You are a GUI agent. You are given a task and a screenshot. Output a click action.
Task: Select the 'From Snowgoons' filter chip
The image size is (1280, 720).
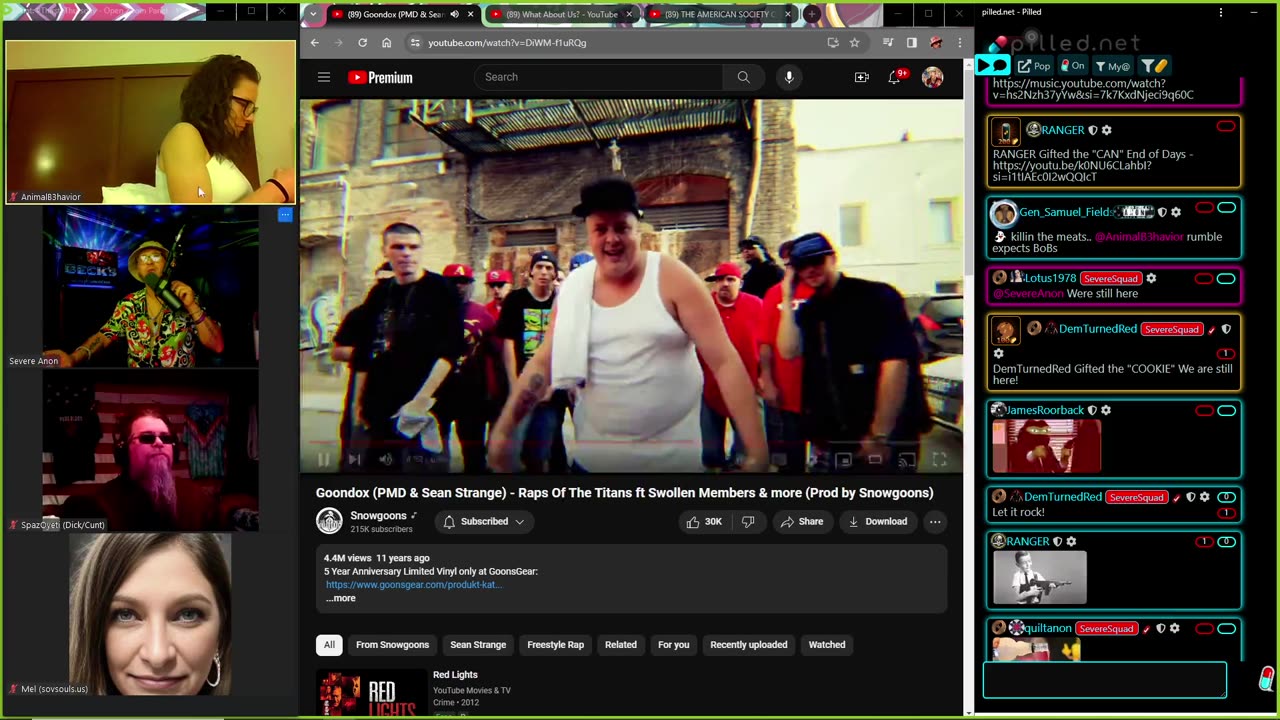(392, 645)
